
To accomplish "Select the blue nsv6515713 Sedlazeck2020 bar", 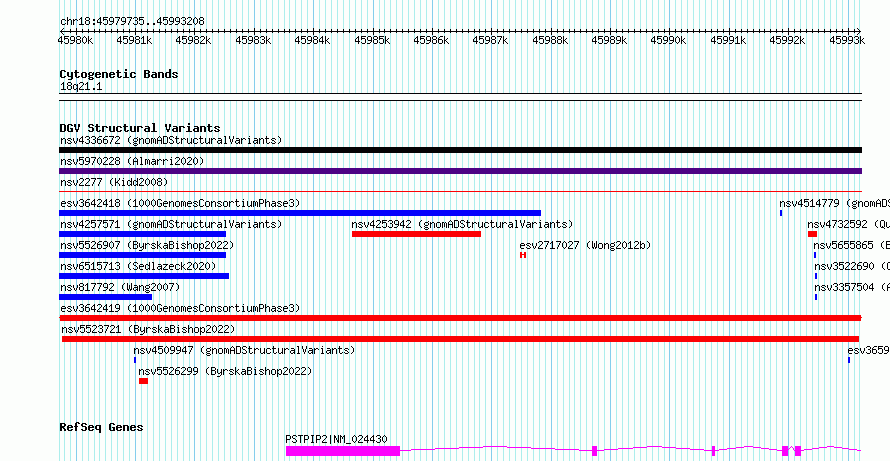I will point(144,276).
